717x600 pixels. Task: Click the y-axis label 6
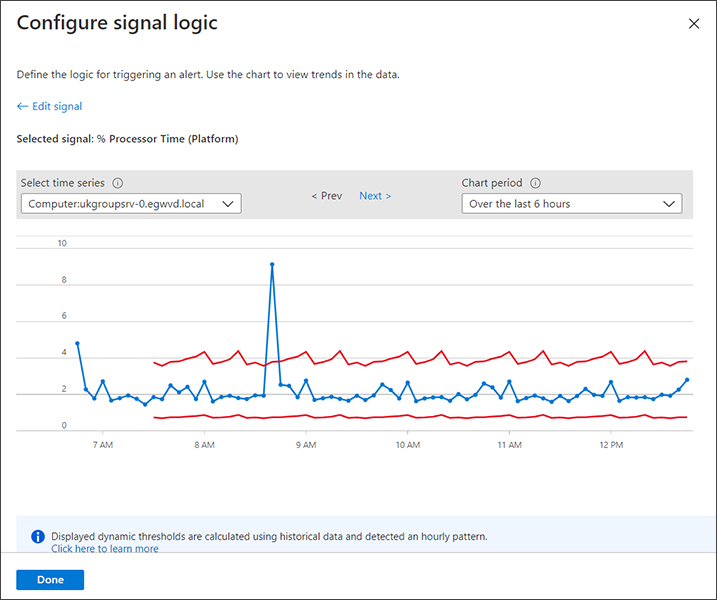click(64, 316)
